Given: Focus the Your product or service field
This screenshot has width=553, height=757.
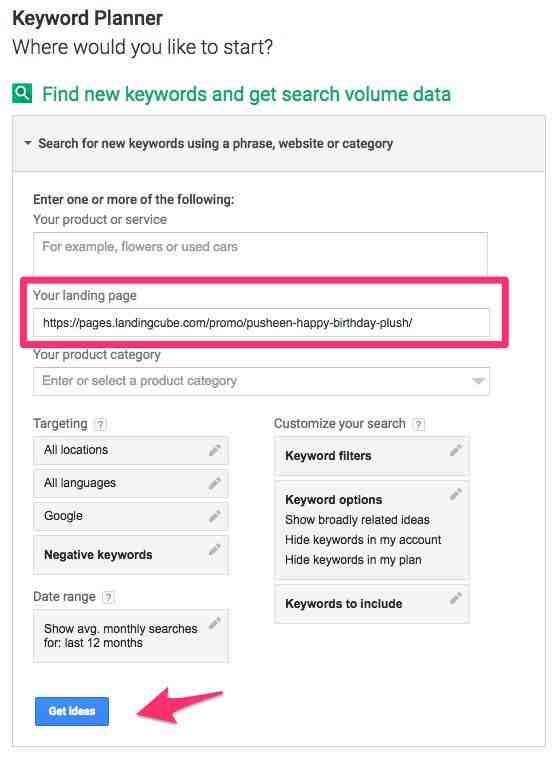Looking at the screenshot, I should point(260,254).
